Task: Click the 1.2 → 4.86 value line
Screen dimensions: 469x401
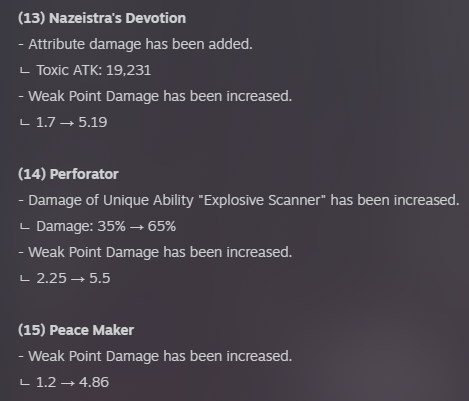Action: 72,382
